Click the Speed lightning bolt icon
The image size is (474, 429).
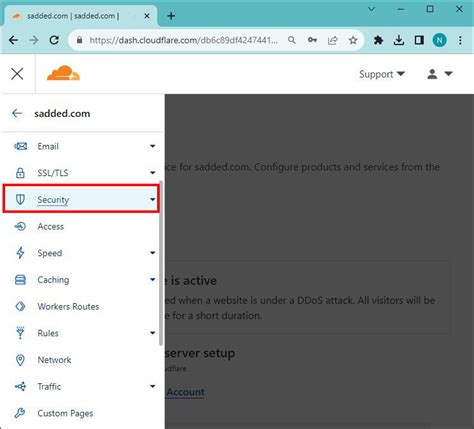click(20, 253)
